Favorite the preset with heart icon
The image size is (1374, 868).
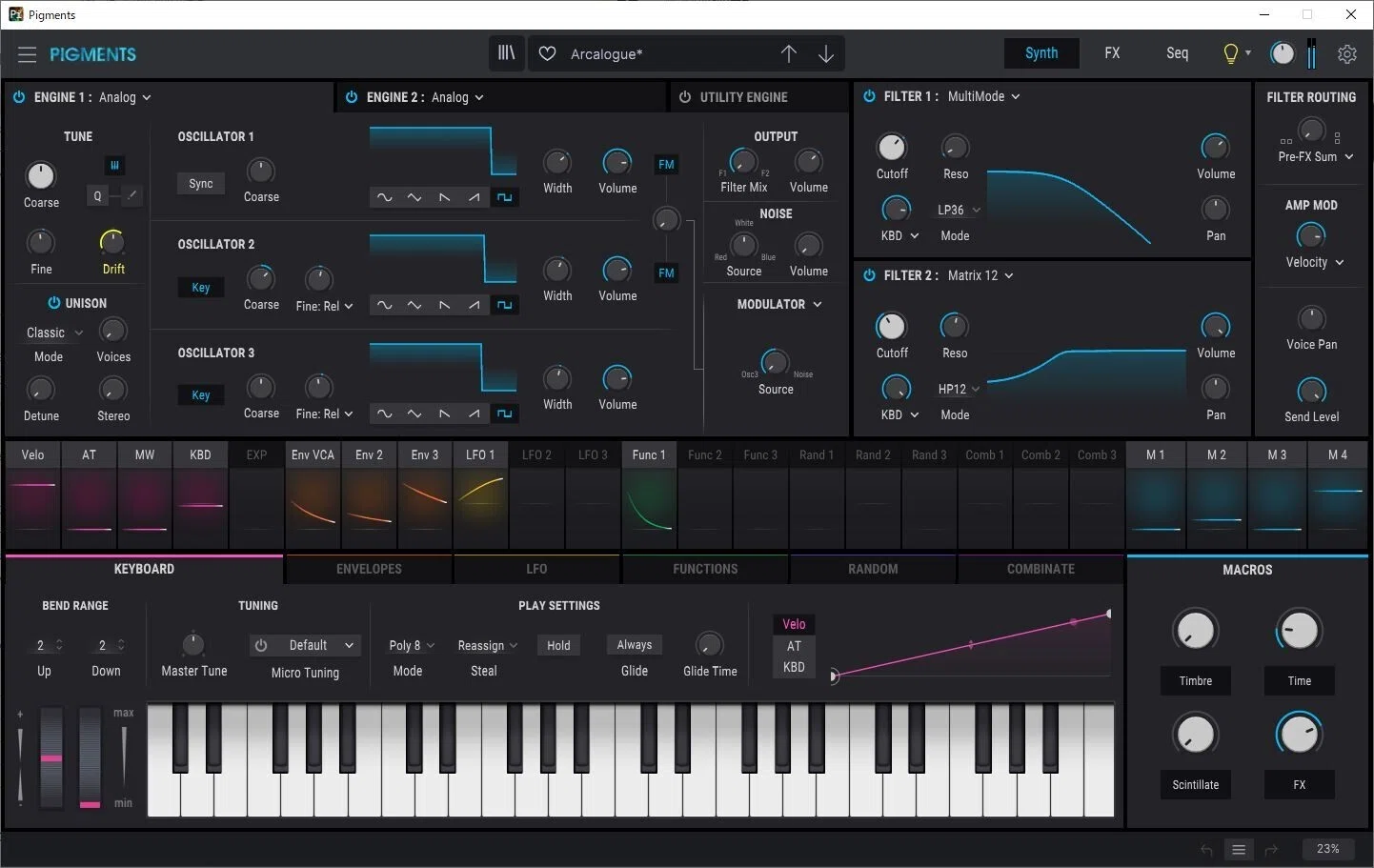(x=547, y=54)
